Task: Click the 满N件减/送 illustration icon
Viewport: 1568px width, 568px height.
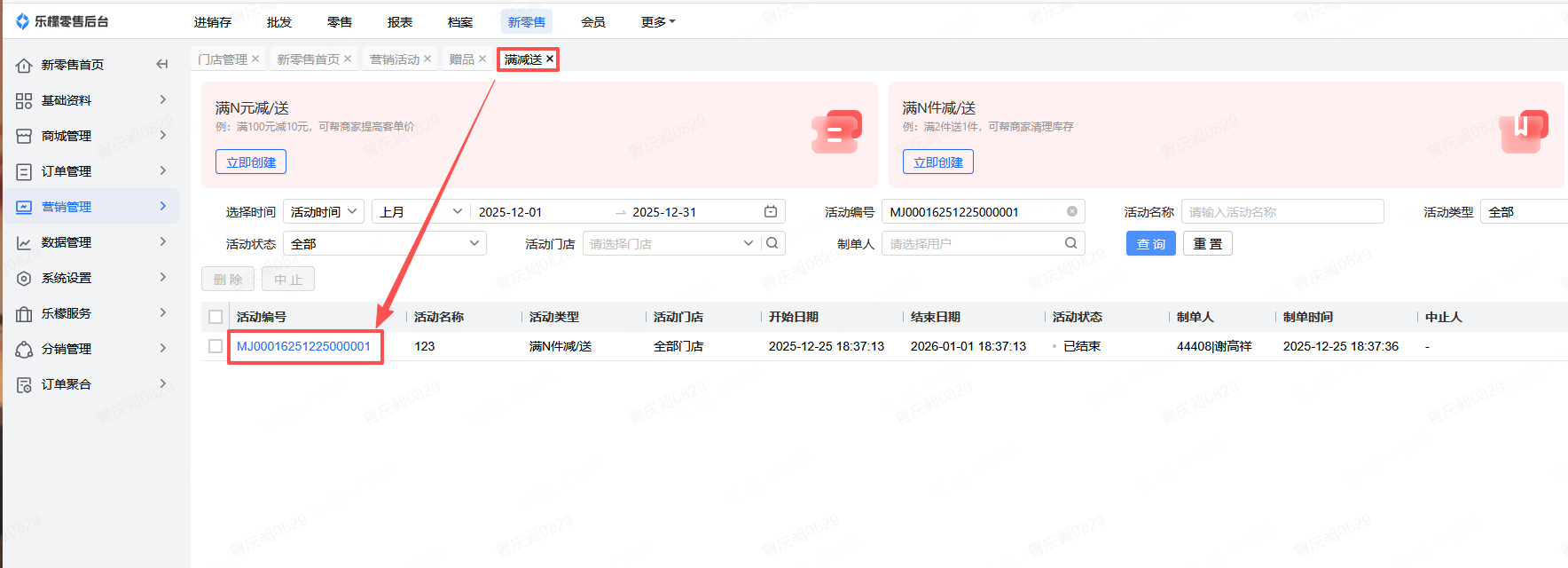Action: point(1524,132)
